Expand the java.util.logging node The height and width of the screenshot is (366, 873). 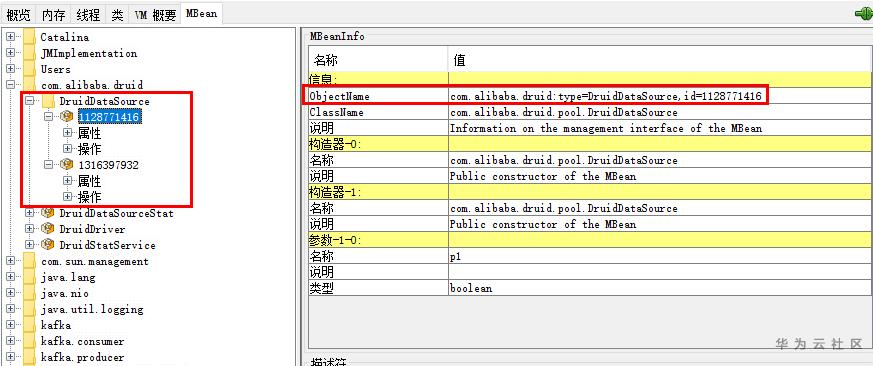11,309
